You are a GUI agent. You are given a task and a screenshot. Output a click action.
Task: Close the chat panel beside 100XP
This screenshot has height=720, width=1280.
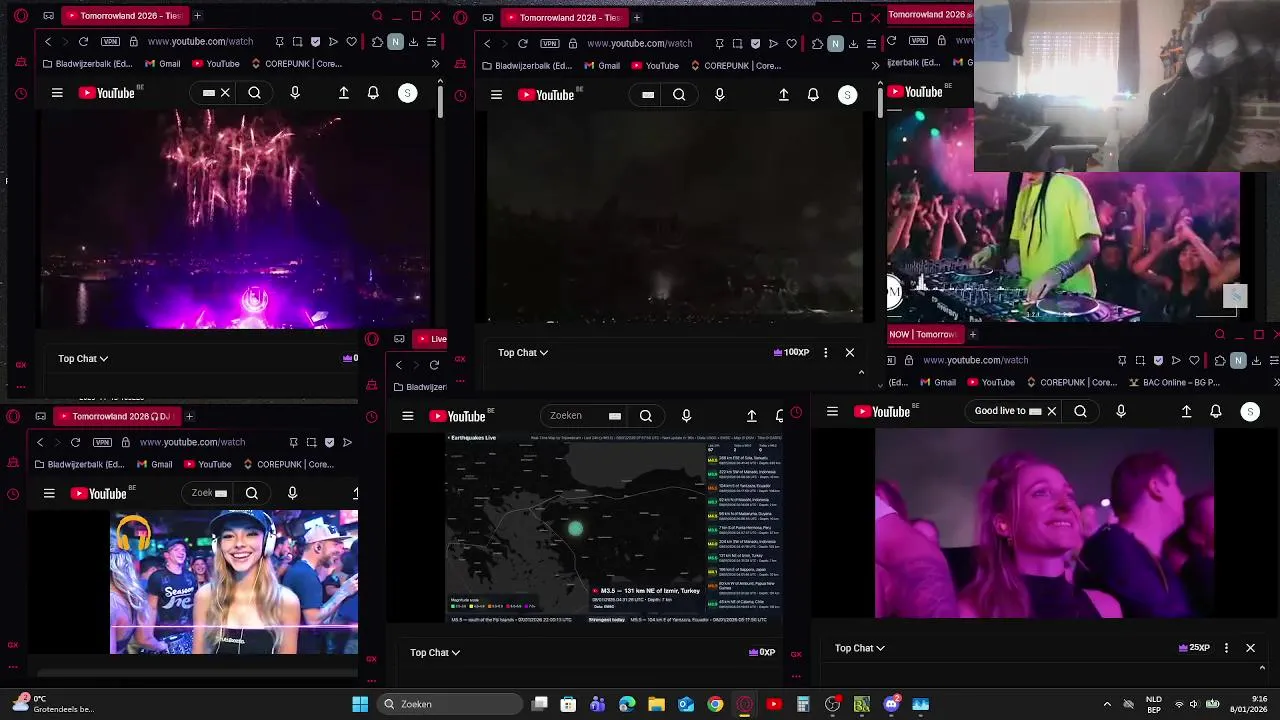(x=850, y=352)
